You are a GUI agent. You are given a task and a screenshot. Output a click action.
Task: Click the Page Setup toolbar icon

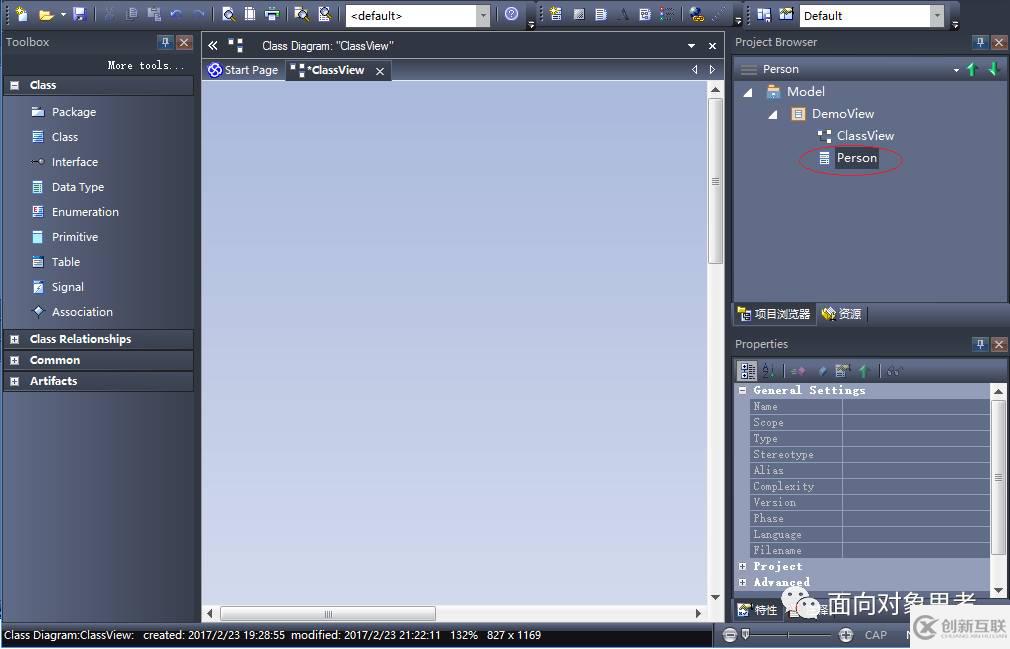click(x=250, y=14)
